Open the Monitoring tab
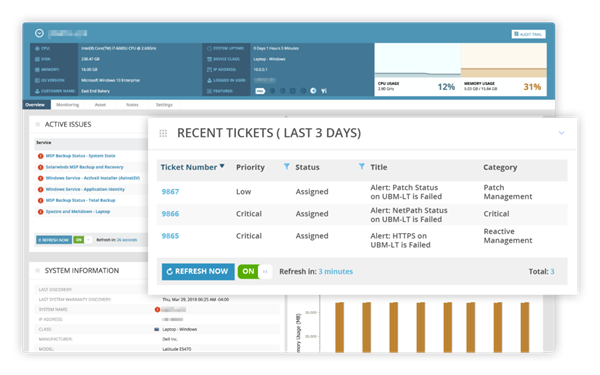Image resolution: width=600 pixels, height=375 pixels. point(67,104)
